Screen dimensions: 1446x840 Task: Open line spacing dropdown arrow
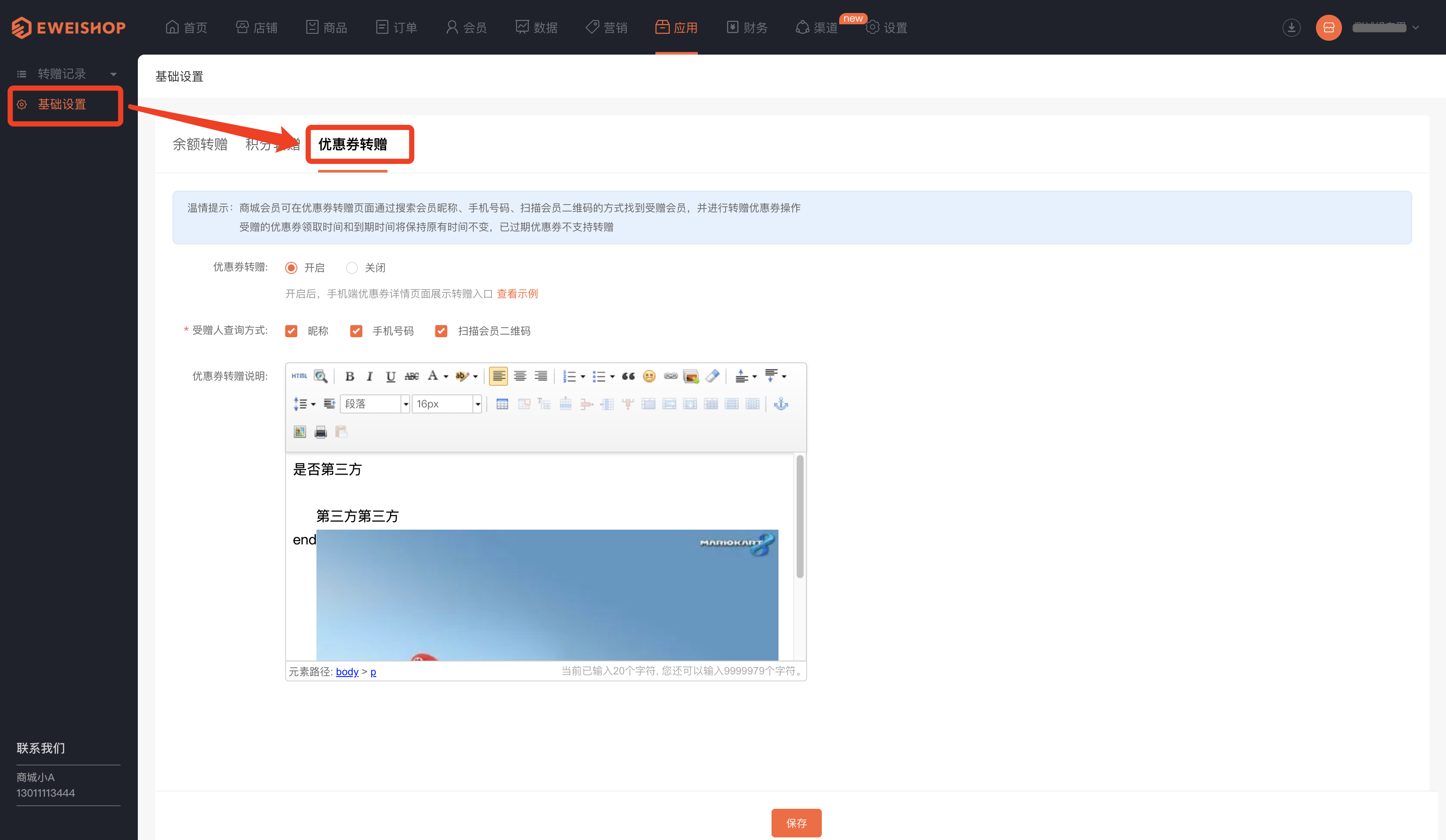click(x=313, y=404)
